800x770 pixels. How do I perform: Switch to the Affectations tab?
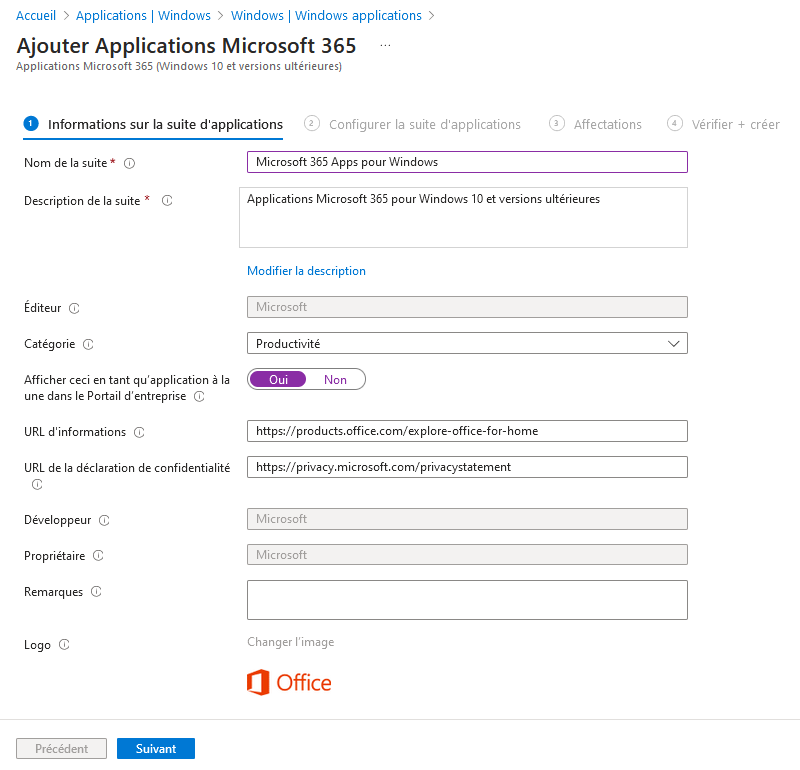[x=607, y=125]
